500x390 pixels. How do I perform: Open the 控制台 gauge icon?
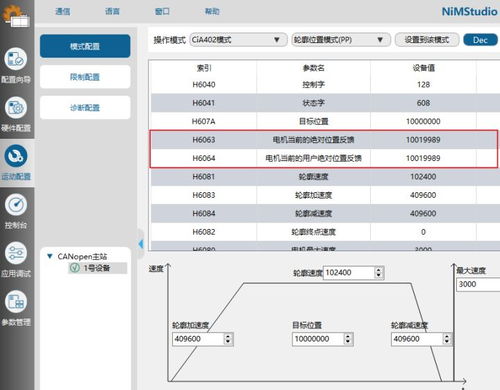point(15,205)
